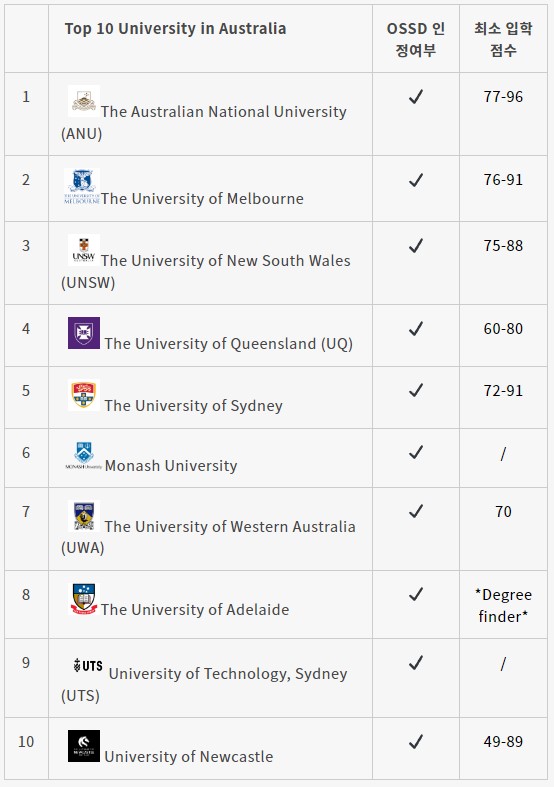Click the University of Sydney shield logo
This screenshot has height=787, width=554.
point(84,395)
